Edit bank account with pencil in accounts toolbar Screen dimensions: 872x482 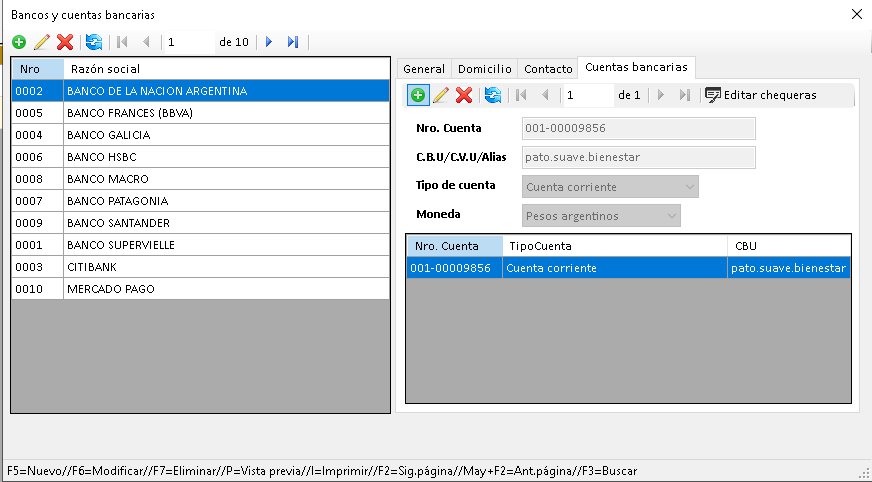[441, 95]
